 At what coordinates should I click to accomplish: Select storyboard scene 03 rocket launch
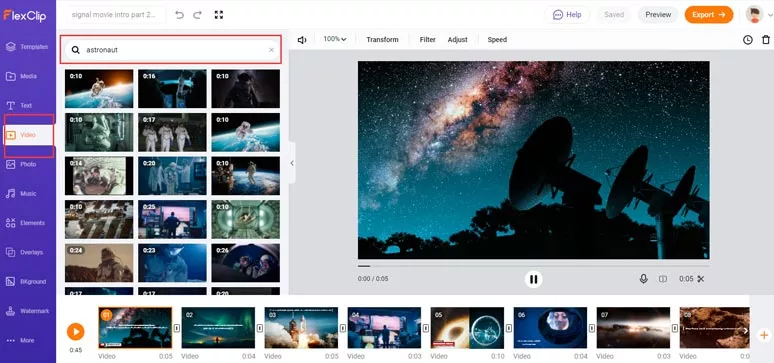pyautogui.click(x=301, y=328)
